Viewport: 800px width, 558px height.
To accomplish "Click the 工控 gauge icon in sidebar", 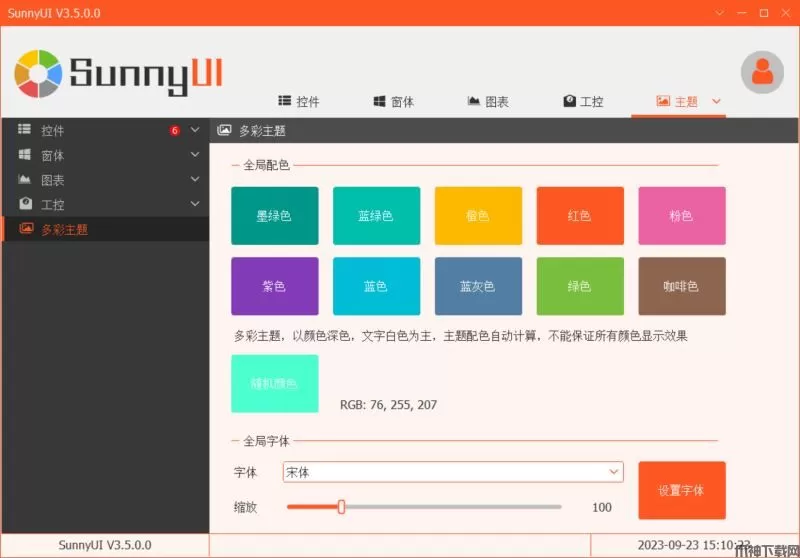I will (x=25, y=204).
